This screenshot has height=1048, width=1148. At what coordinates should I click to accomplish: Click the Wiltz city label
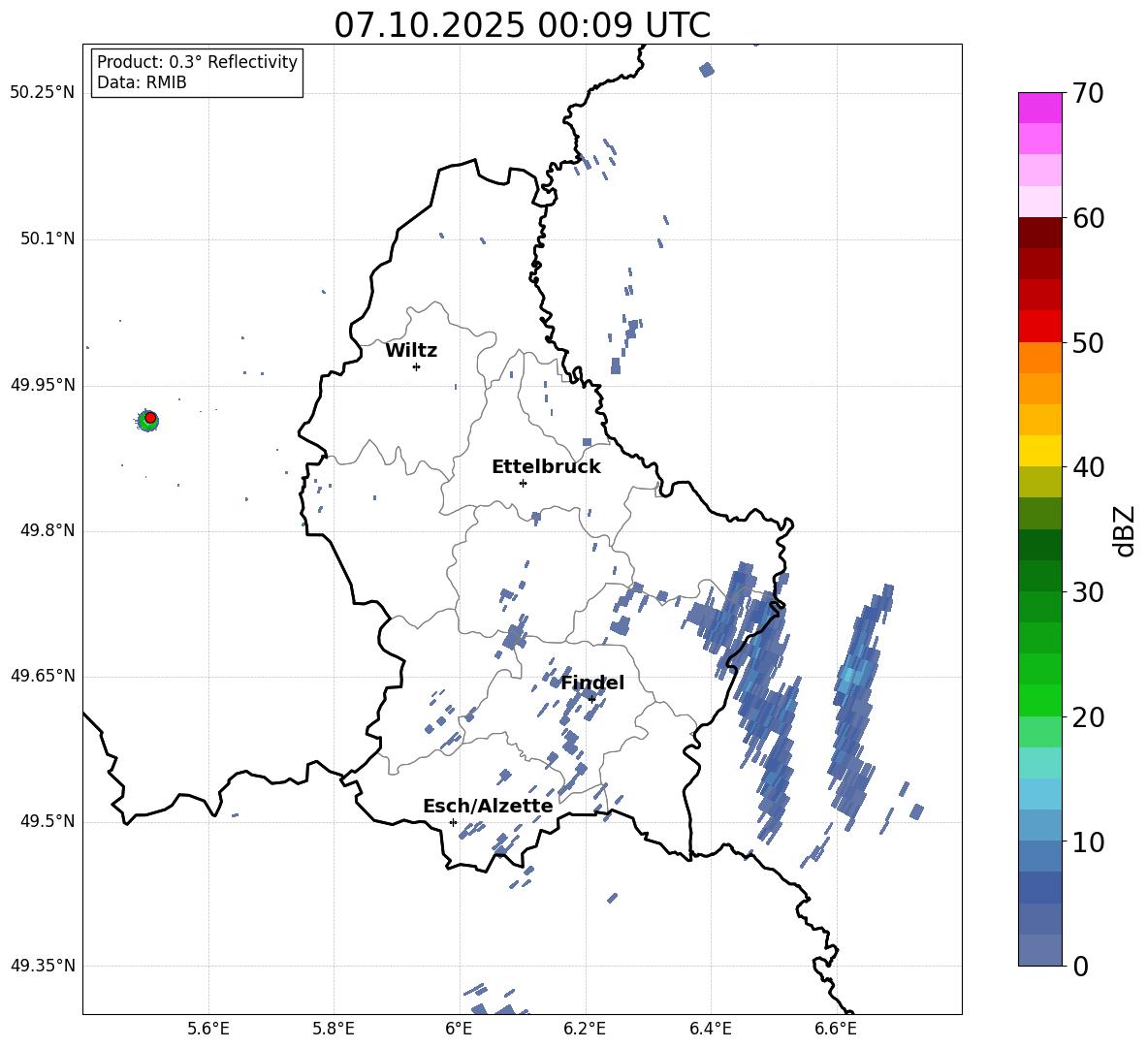pos(411,351)
